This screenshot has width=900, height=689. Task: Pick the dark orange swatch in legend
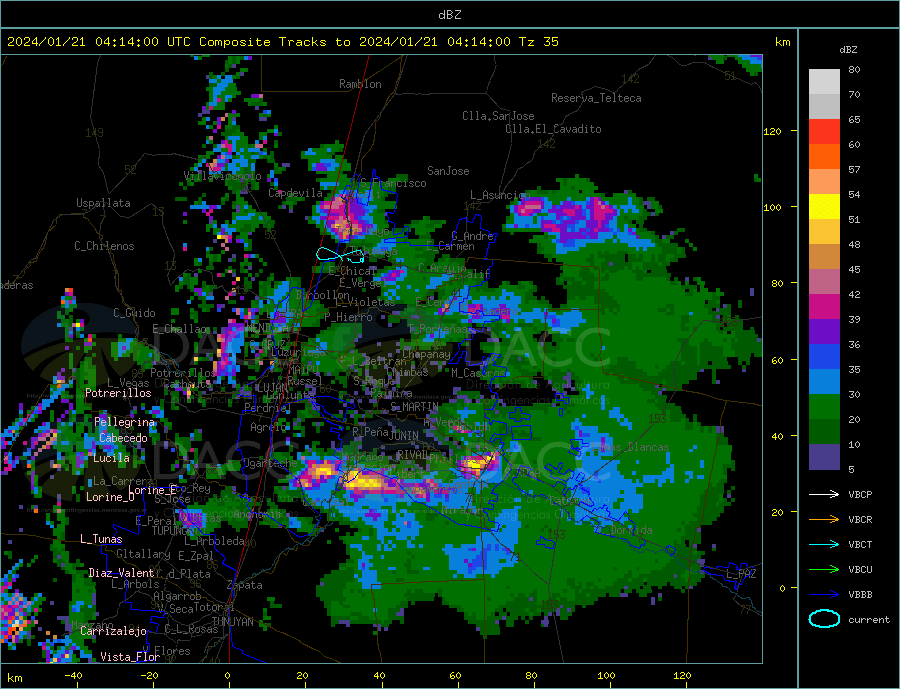click(824, 157)
